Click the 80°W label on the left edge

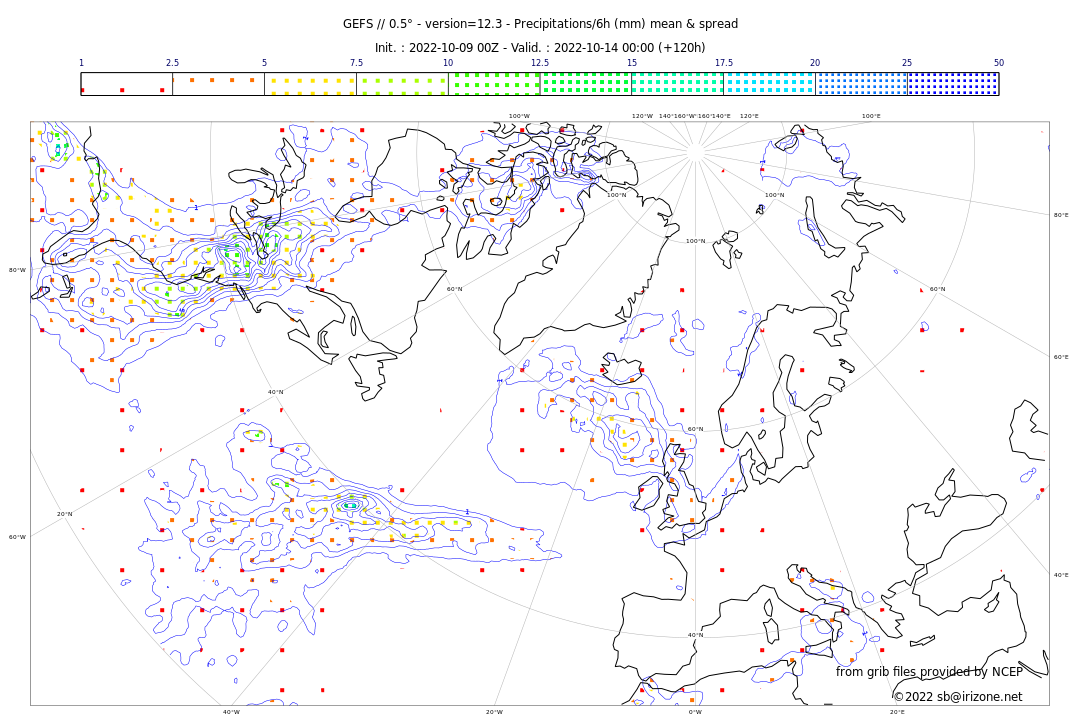tap(17, 270)
